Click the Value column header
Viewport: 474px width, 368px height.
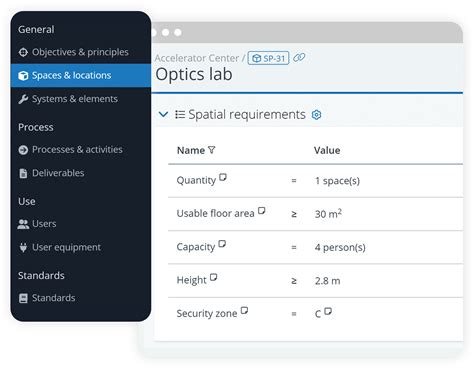[327, 150]
